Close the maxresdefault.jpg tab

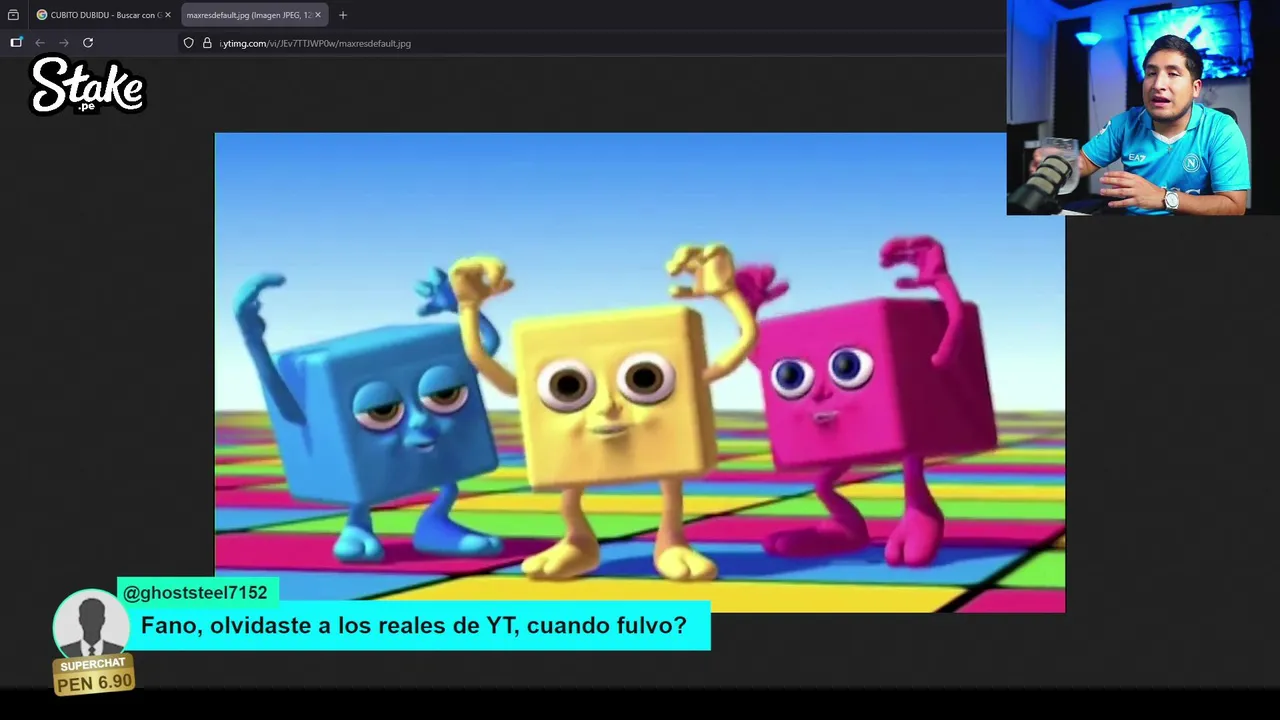coord(318,15)
